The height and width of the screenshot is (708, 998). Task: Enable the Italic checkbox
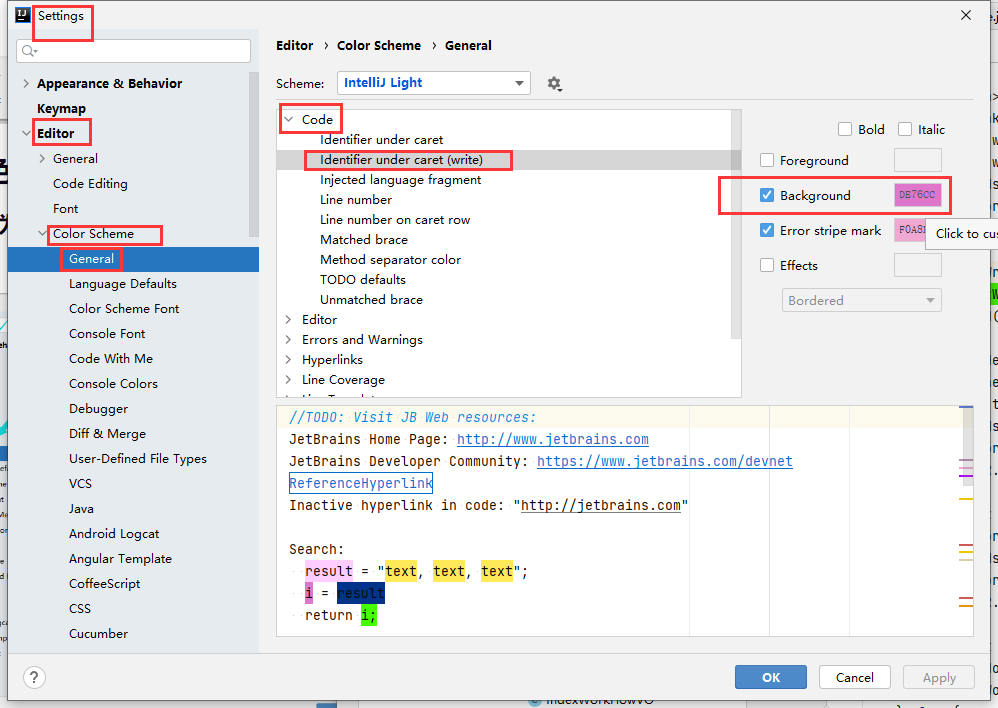(x=904, y=129)
